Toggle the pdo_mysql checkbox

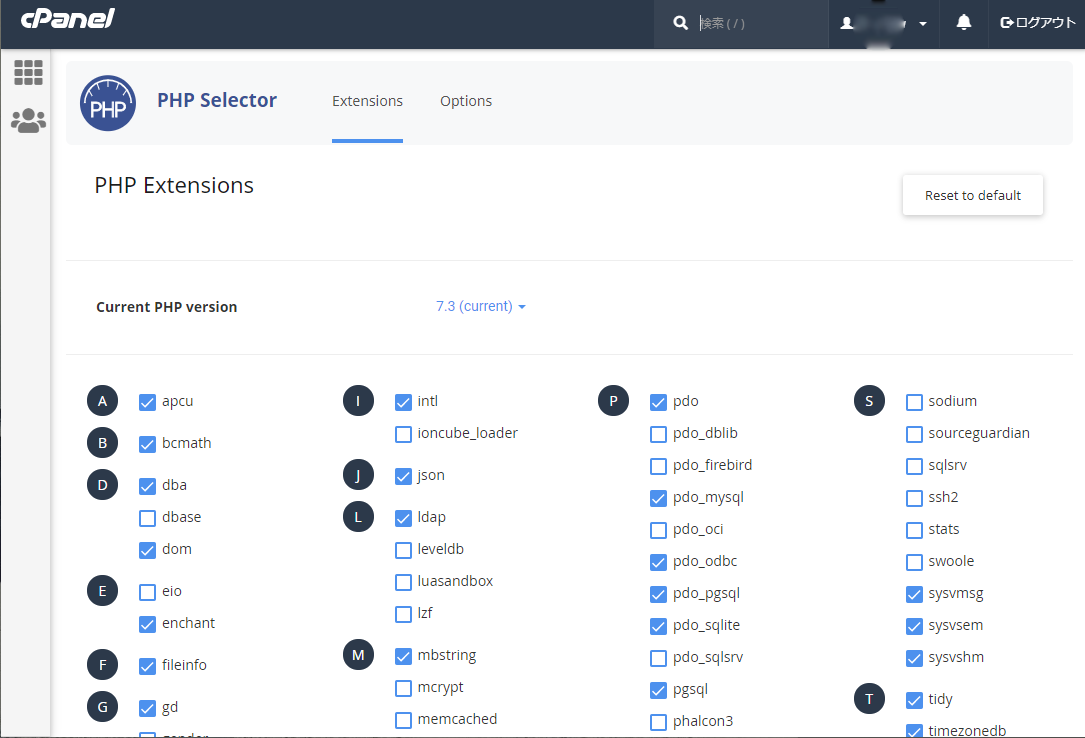click(659, 498)
